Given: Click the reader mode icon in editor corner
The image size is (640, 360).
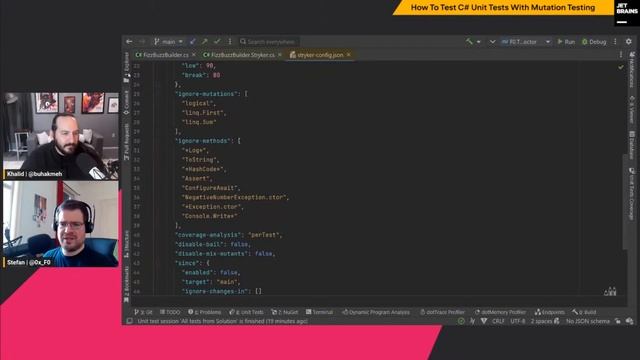Looking at the screenshot, I should (610, 291).
